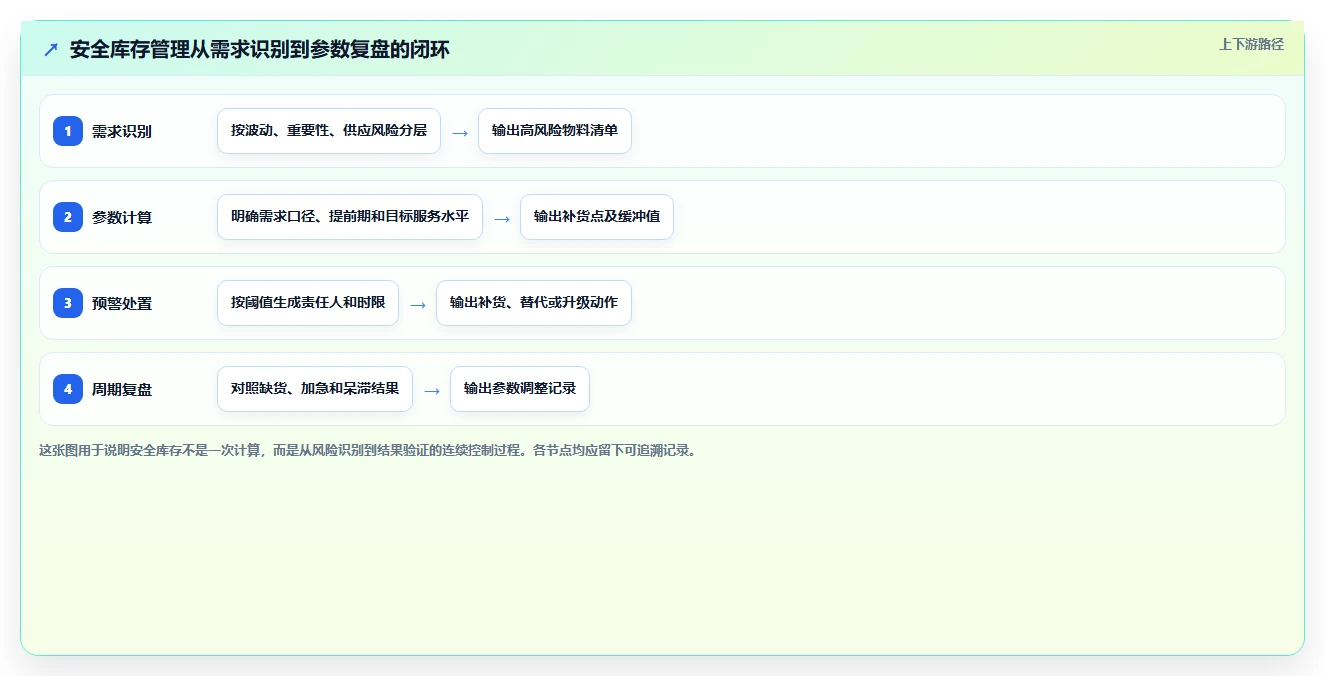The image size is (1325, 676).
Task: Click the 输出高风险物料清单 box
Action: pos(555,131)
